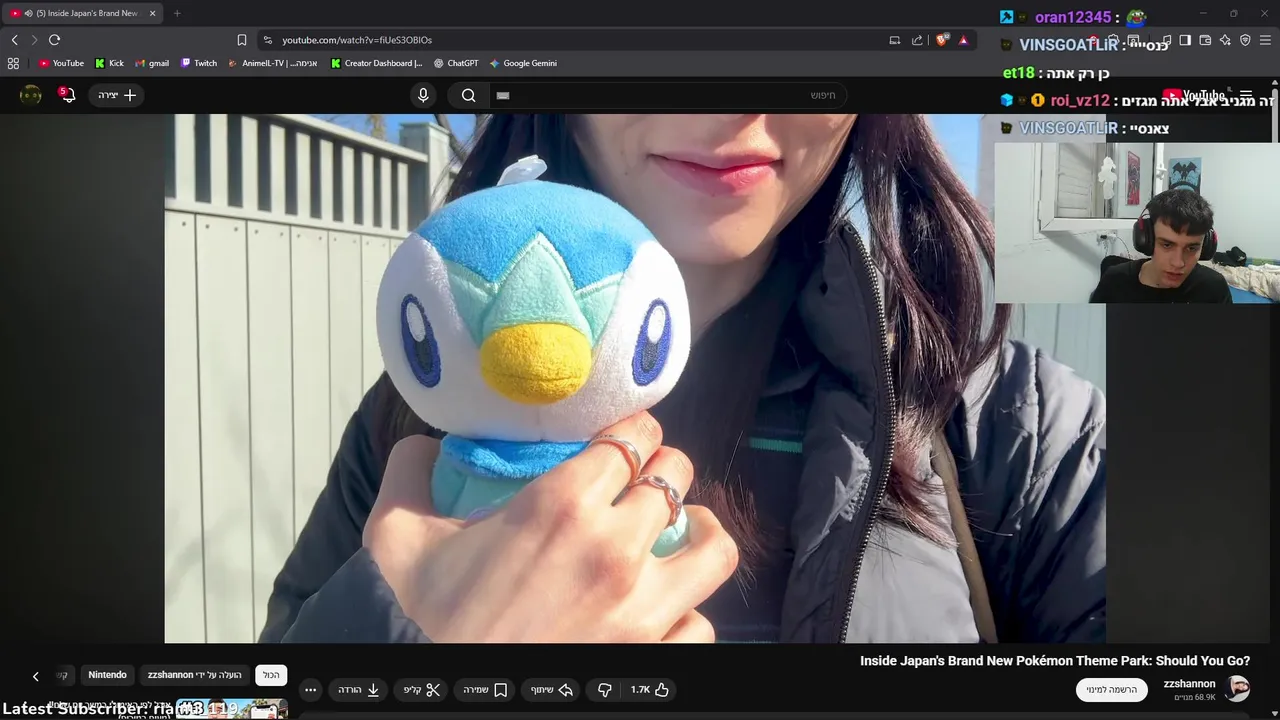Open the AnimeIL-TV bookmark
Screen dimensions: 1280x720
click(272, 63)
